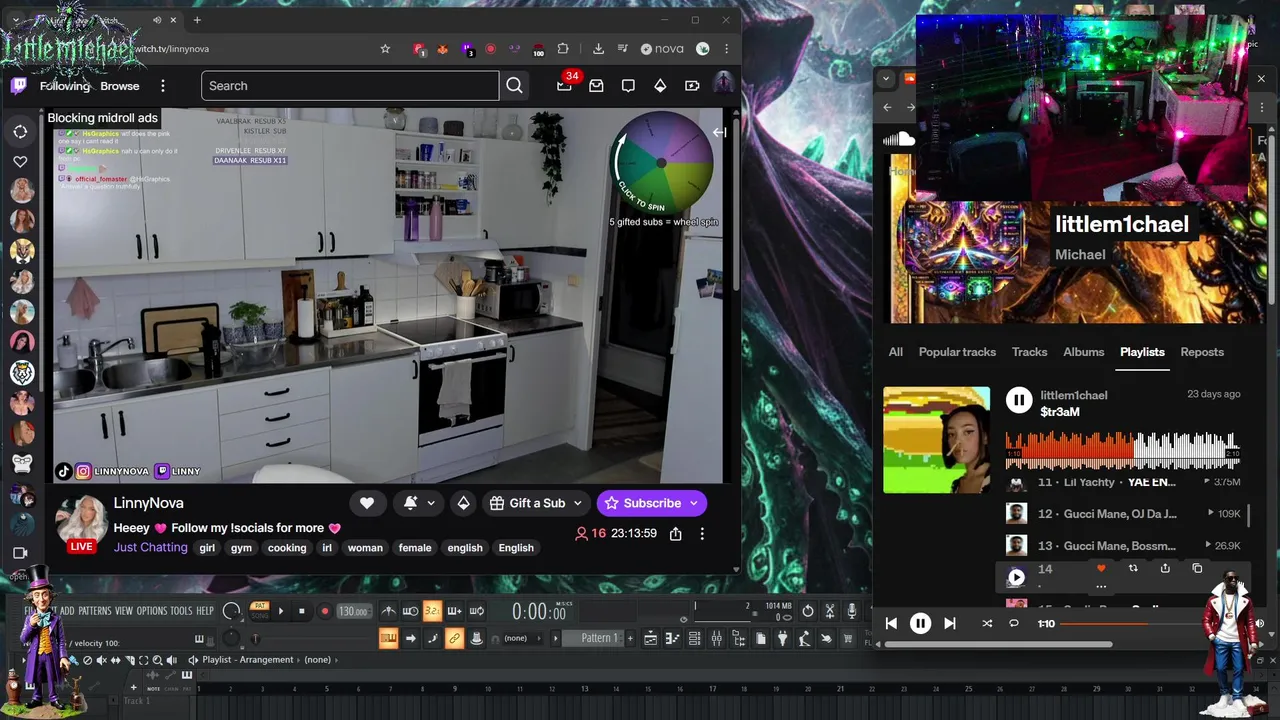Follow LinnyNova with the heart button
This screenshot has width=1280, height=720.
click(x=367, y=503)
